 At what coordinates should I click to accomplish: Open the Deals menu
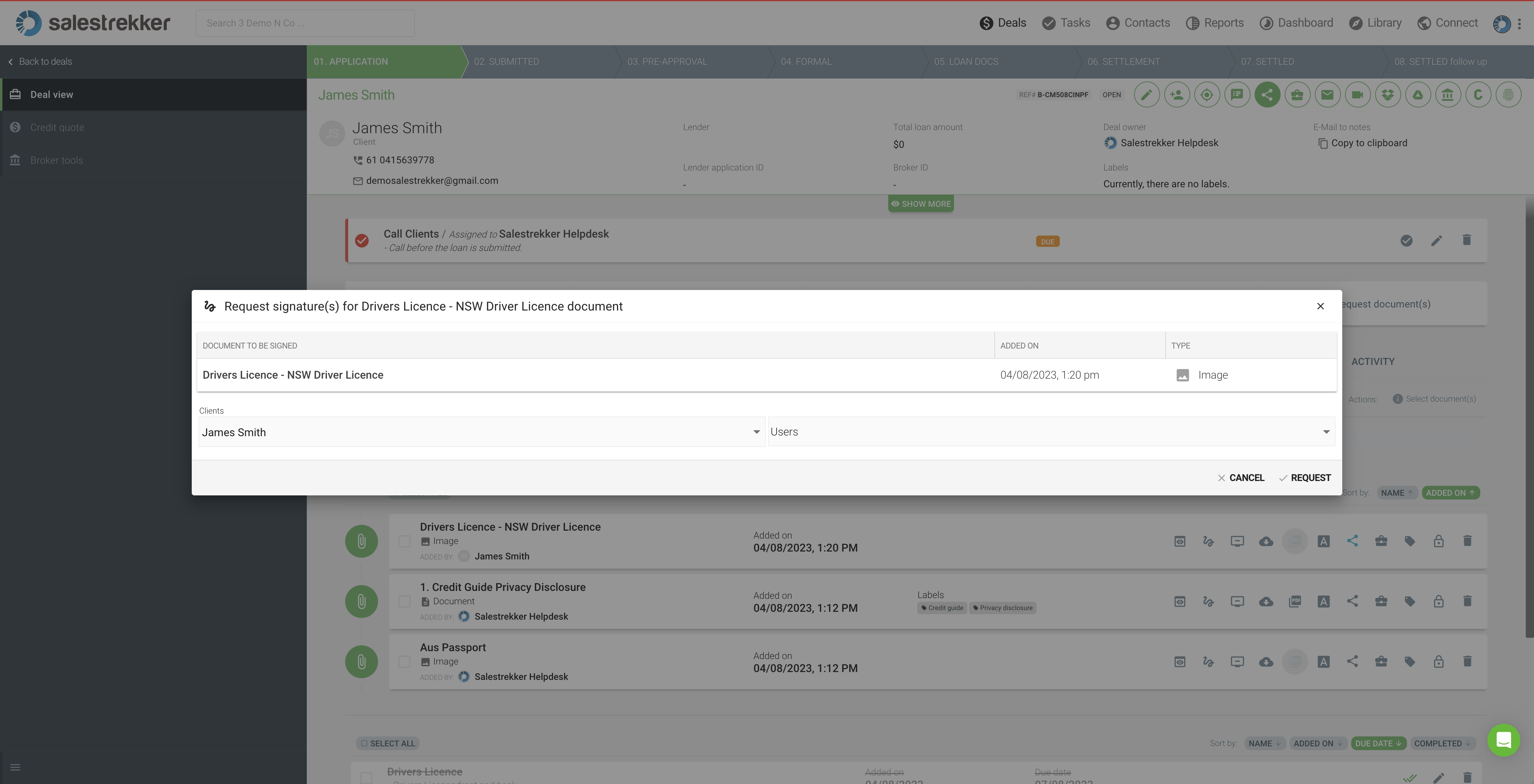[x=1003, y=23]
